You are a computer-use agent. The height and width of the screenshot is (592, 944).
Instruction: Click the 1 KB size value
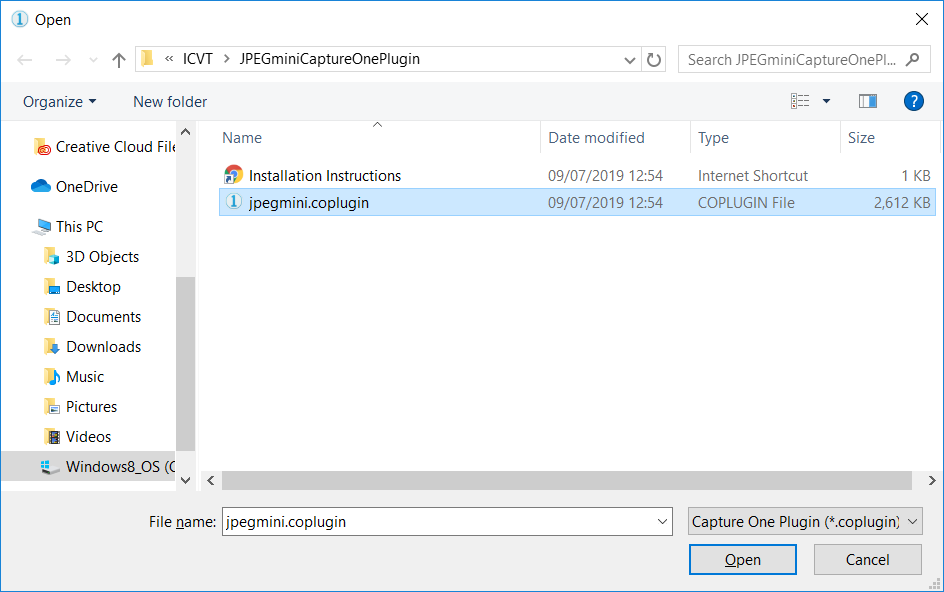coord(916,176)
